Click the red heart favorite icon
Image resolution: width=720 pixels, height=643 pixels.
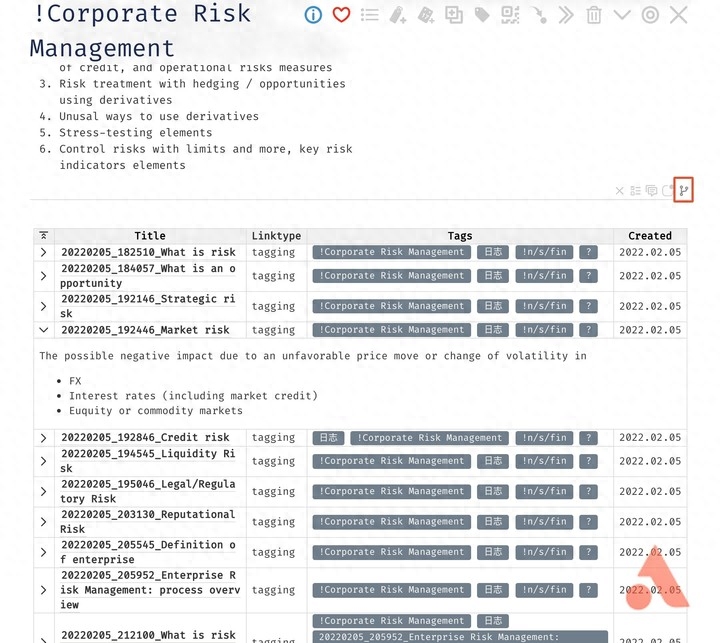(x=341, y=15)
